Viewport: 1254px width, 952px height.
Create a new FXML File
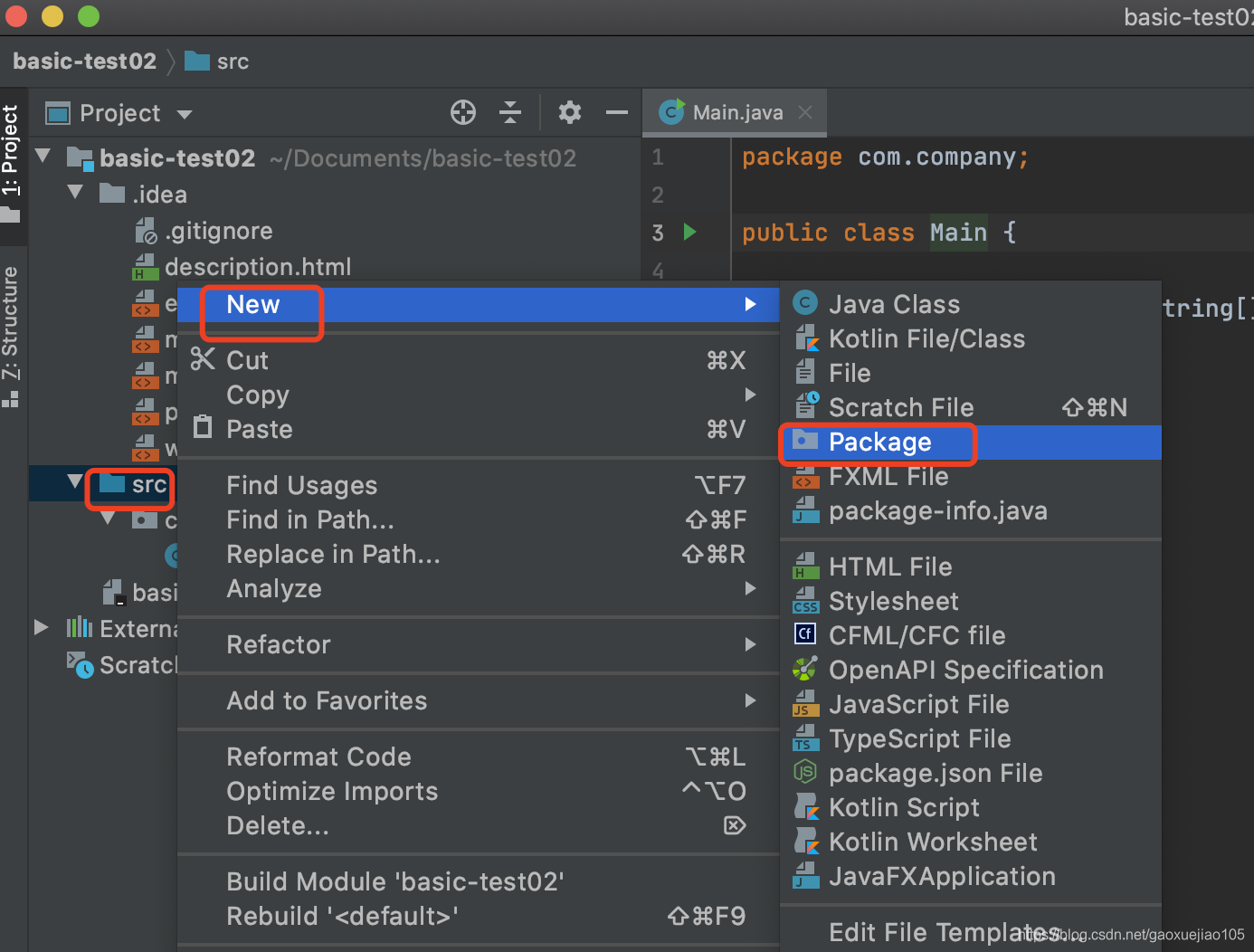971,476
